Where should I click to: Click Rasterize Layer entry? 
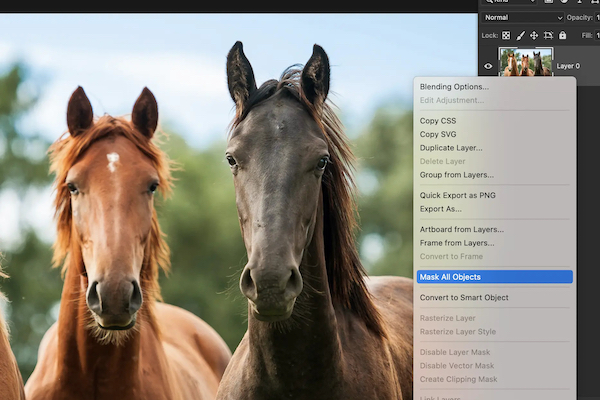coord(447,318)
